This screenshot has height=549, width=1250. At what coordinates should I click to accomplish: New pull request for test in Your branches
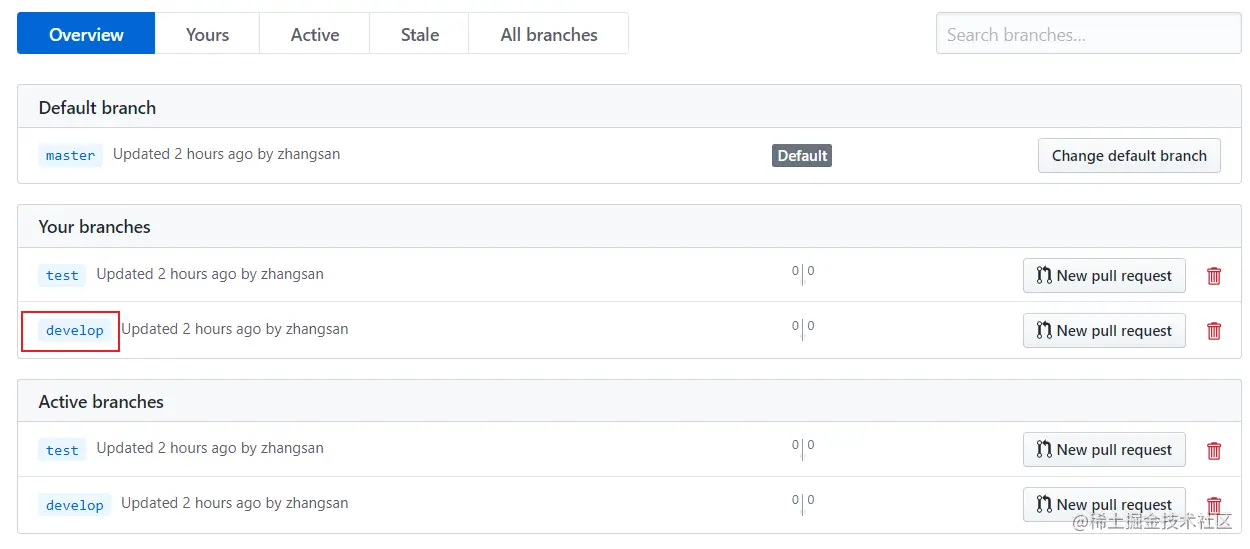[x=1104, y=276]
